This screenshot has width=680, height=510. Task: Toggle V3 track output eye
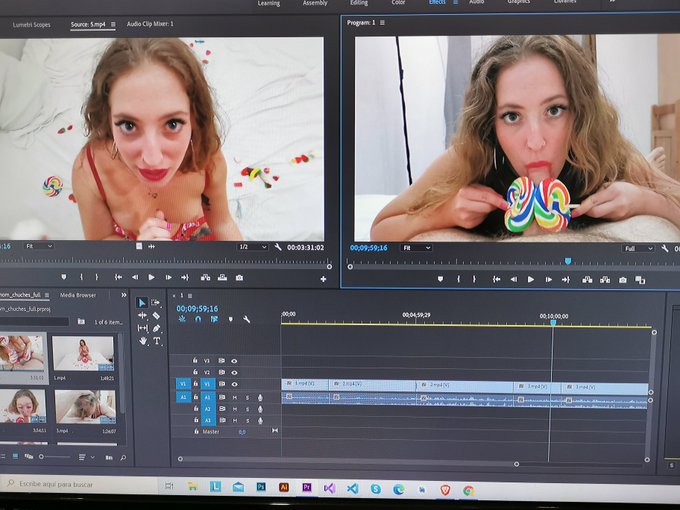[x=234, y=361]
